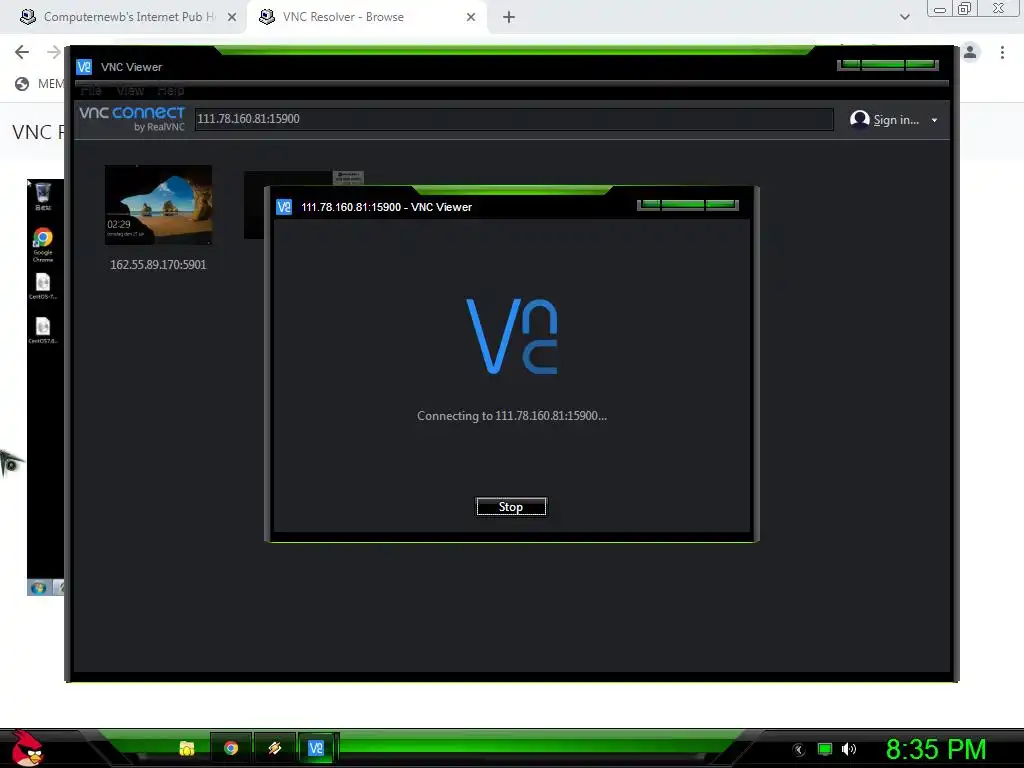The width and height of the screenshot is (1024, 768).
Task: Click the Google Chrome icon in remote desktop preview
Action: click(x=43, y=244)
